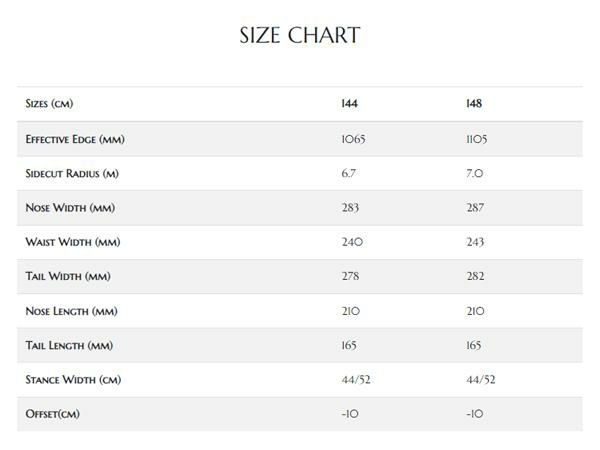Select the Waist Width (mm) row label
The width and height of the screenshot is (600, 450).
pos(69,242)
